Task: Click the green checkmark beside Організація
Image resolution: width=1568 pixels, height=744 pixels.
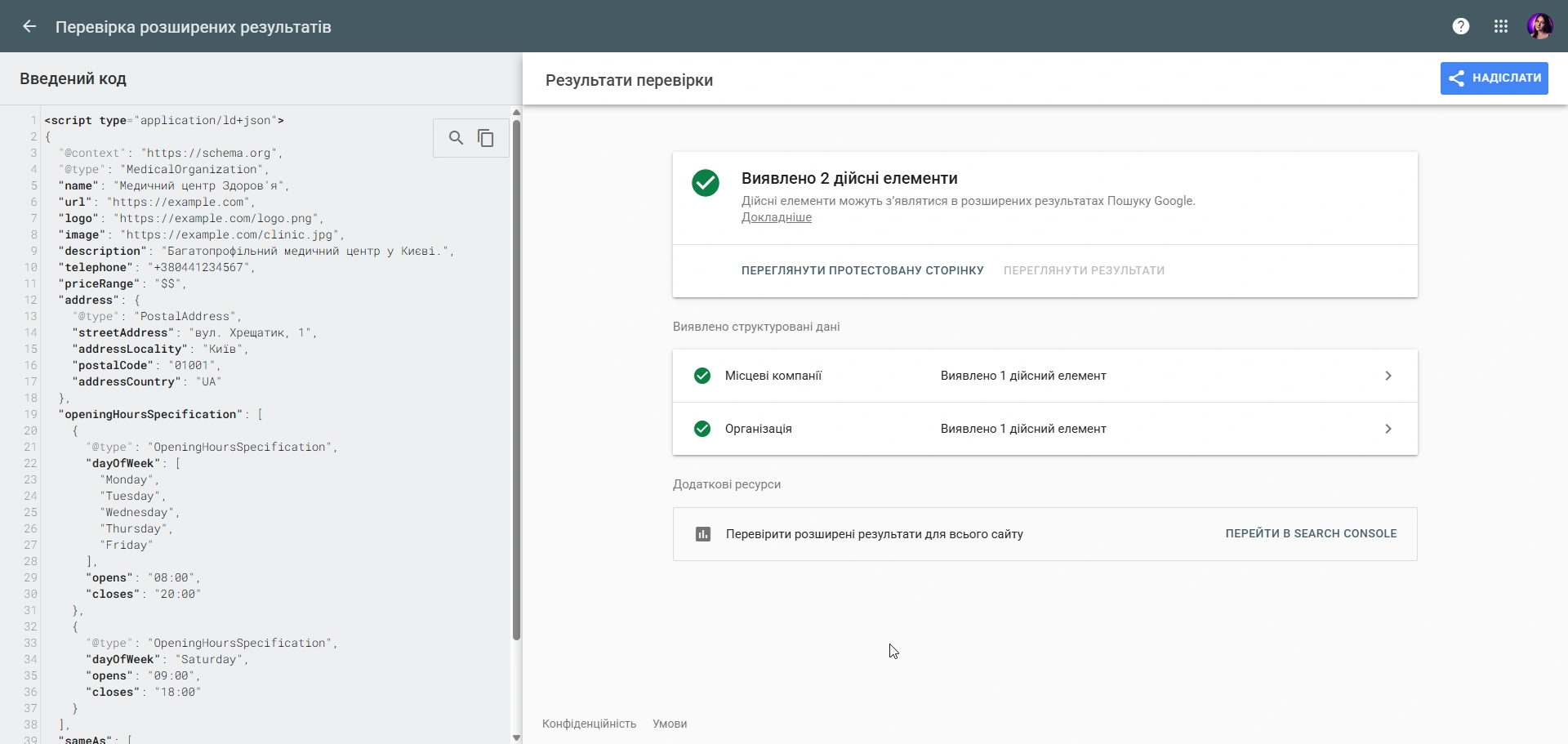Action: [x=702, y=429]
